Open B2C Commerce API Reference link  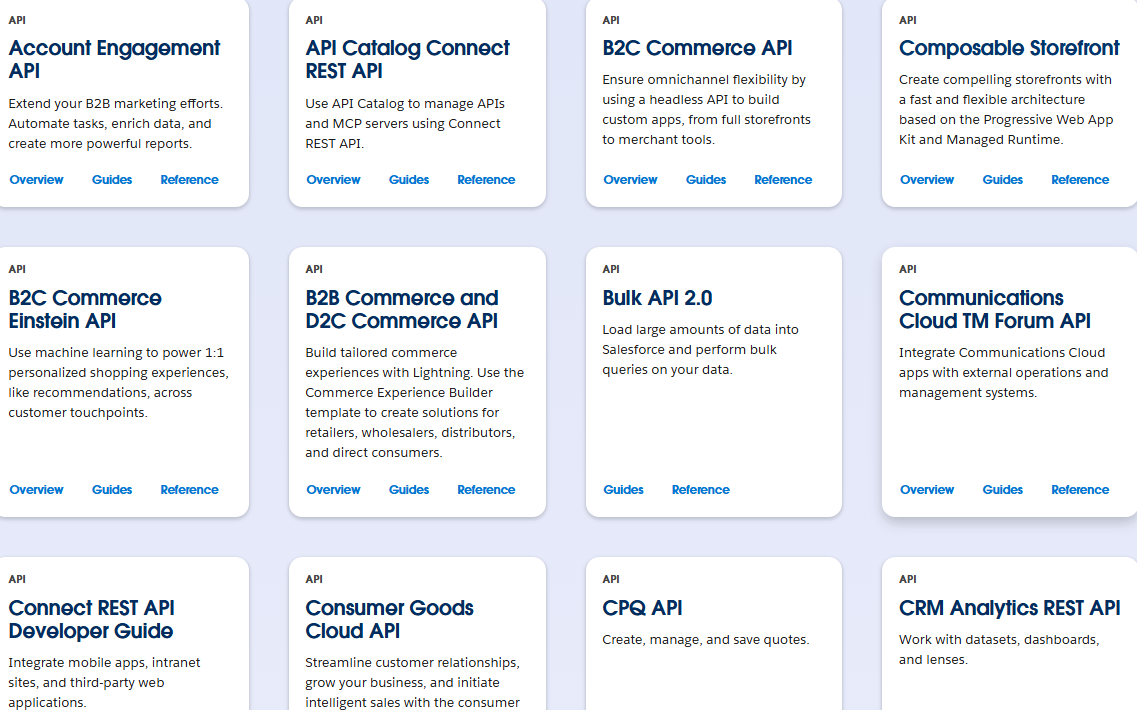[783, 180]
